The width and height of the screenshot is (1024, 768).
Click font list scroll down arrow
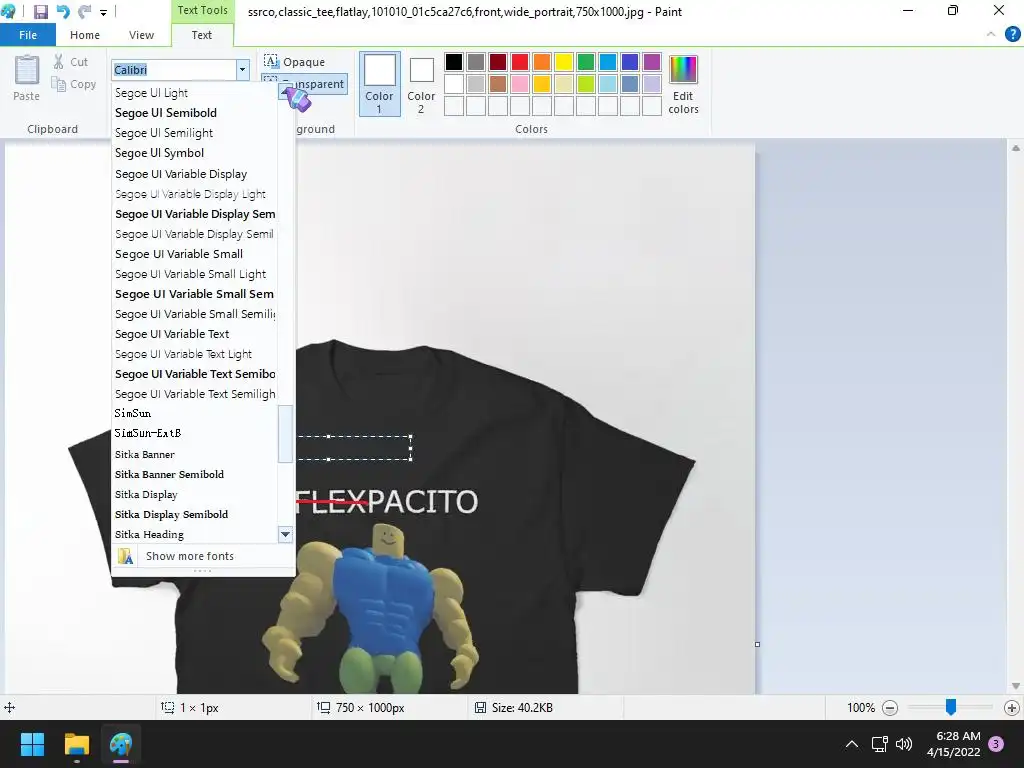point(285,534)
